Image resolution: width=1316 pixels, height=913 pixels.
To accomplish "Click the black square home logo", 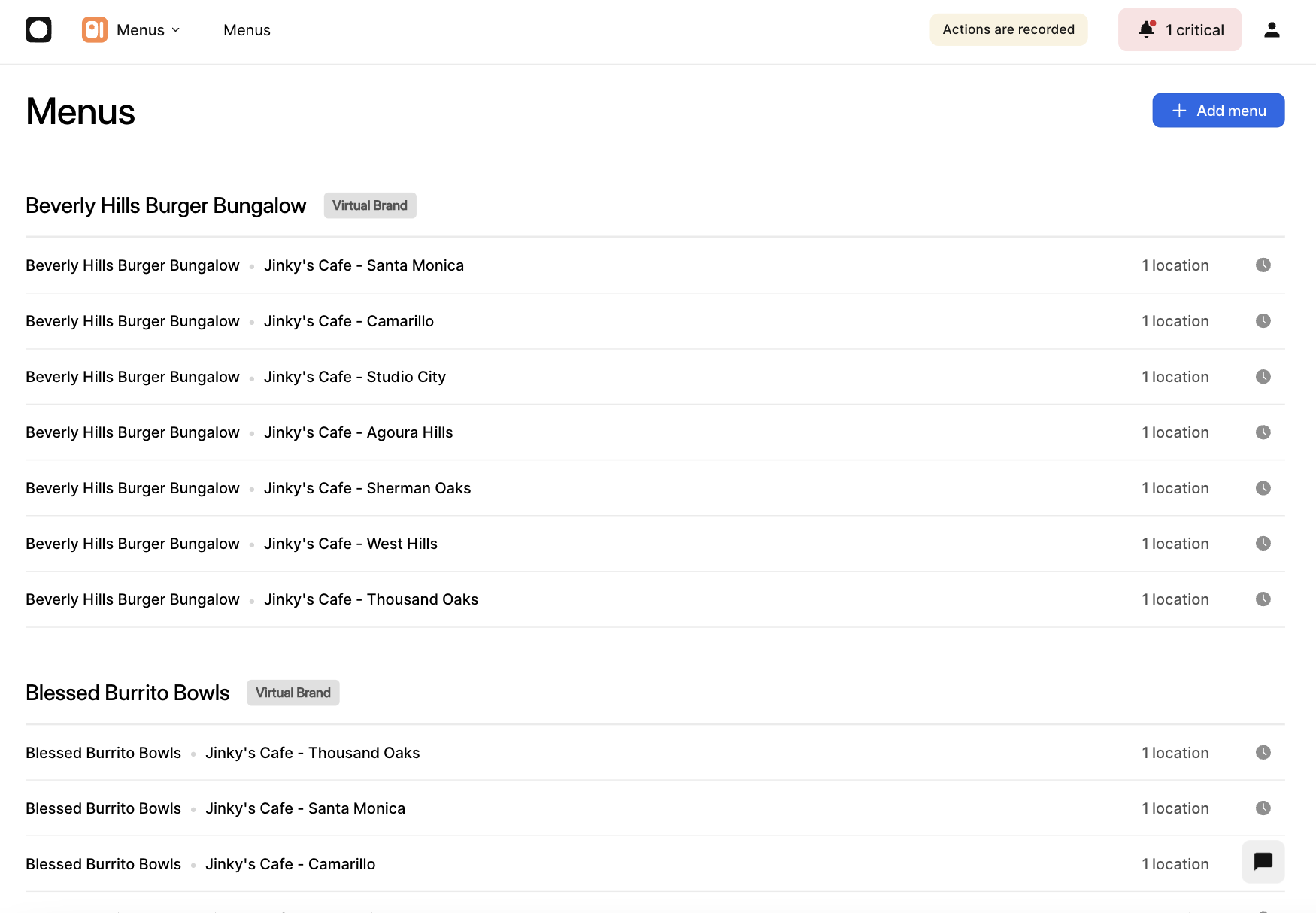I will 38,30.
